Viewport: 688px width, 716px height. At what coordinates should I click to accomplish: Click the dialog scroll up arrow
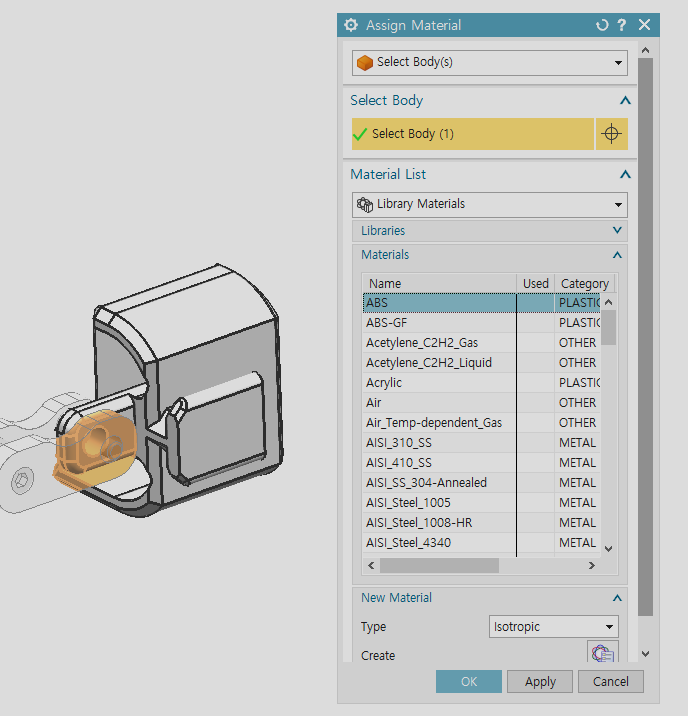[645, 50]
